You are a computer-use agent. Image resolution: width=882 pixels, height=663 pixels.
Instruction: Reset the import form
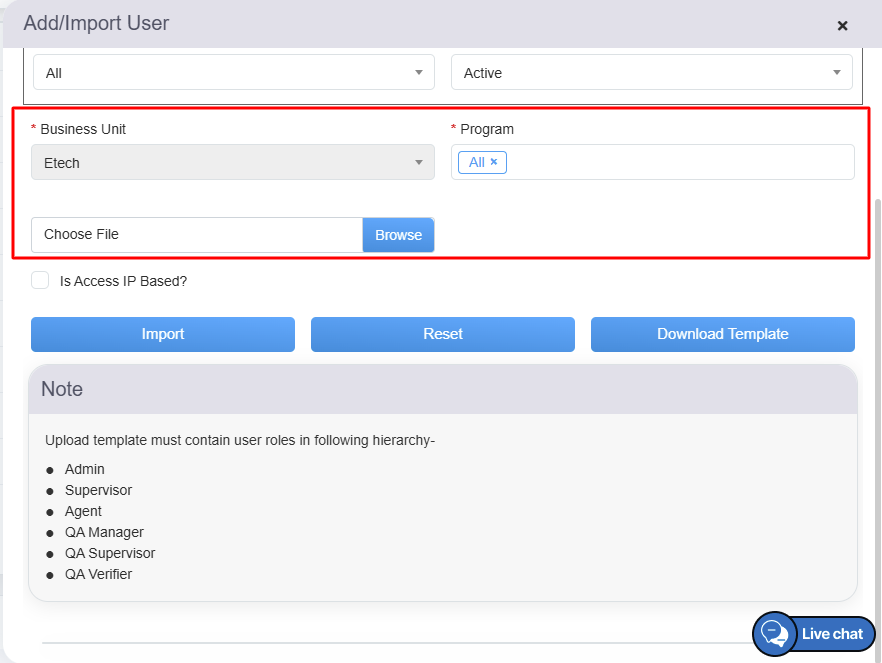click(x=443, y=335)
